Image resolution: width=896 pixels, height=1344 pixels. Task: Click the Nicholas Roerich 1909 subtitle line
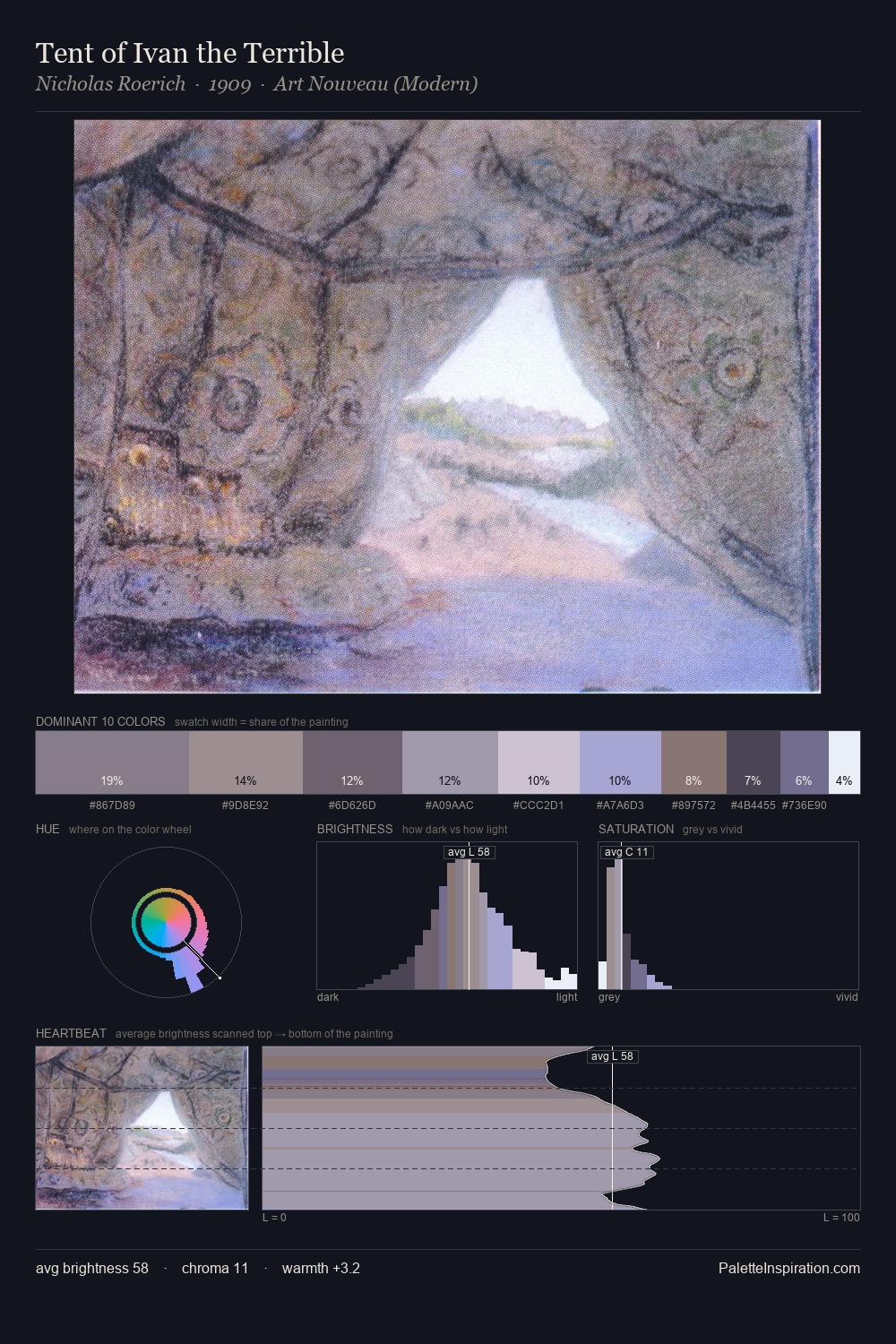coord(256,84)
